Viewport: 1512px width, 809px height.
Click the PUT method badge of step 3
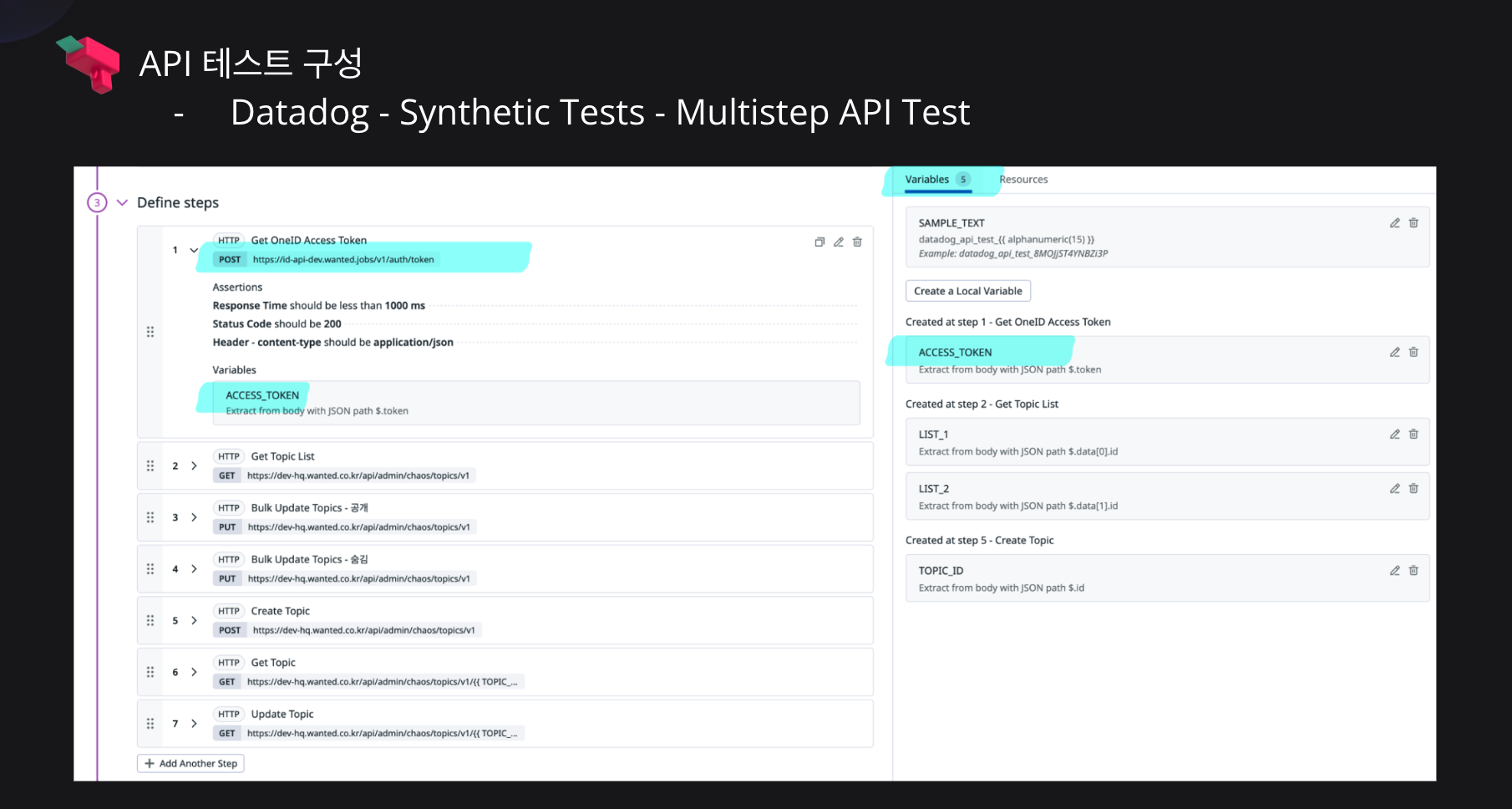point(227,527)
